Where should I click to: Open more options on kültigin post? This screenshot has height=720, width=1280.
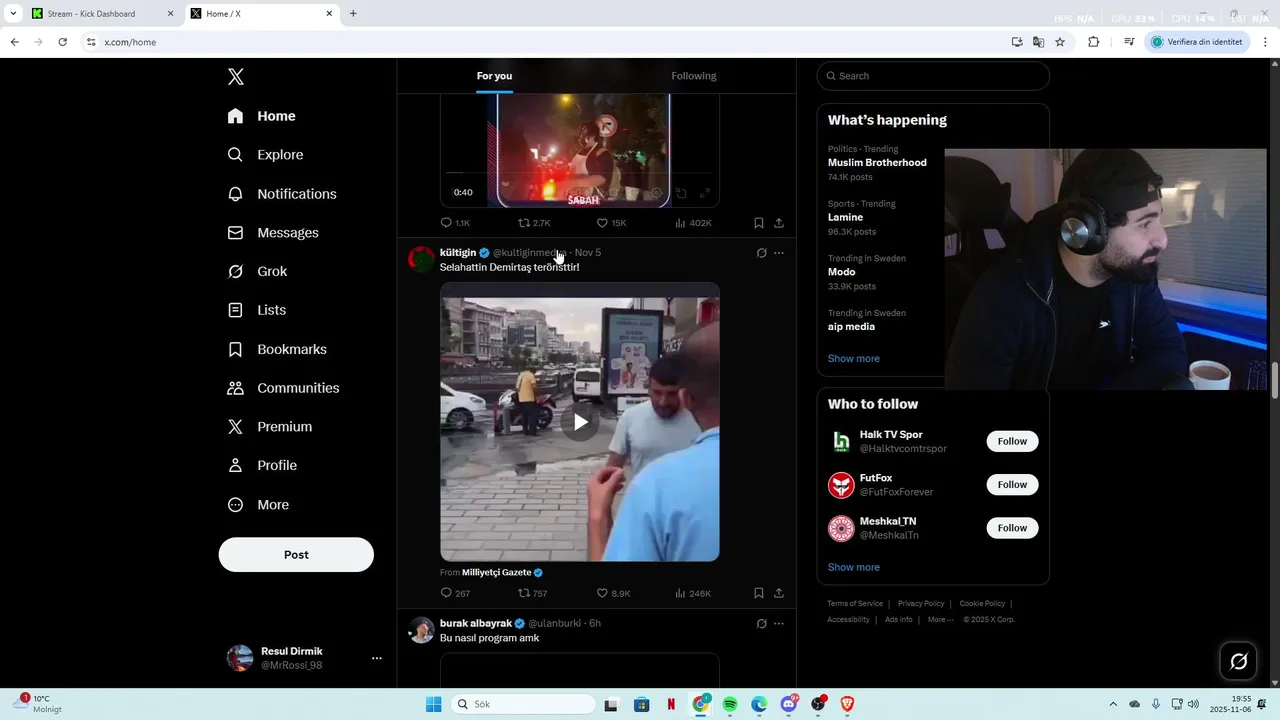point(779,253)
